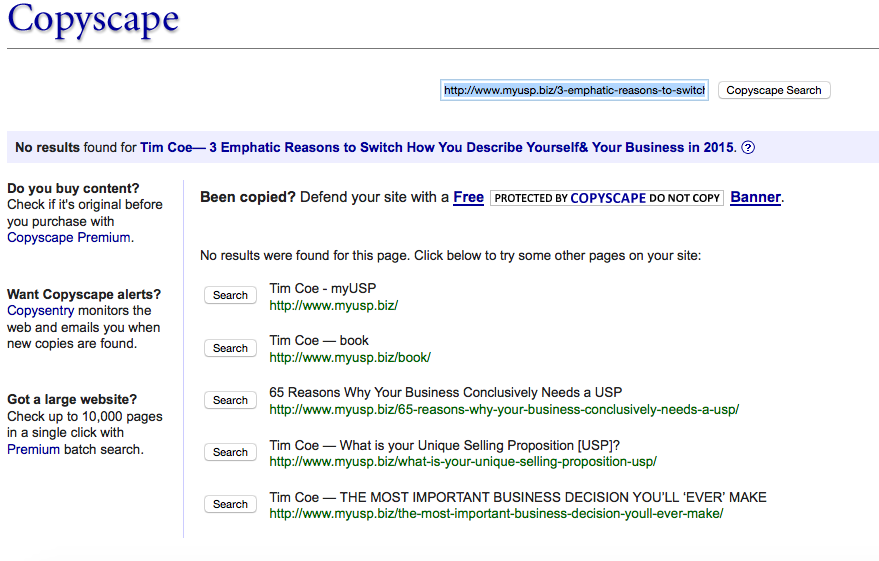Click the help question mark icon
The image size is (879, 561).
748,147
